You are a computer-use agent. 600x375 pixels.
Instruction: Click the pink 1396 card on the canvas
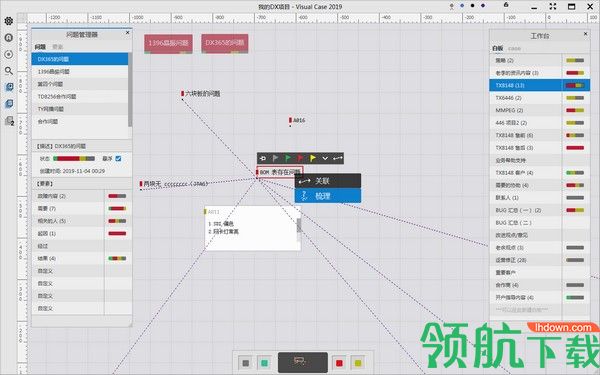[168, 43]
